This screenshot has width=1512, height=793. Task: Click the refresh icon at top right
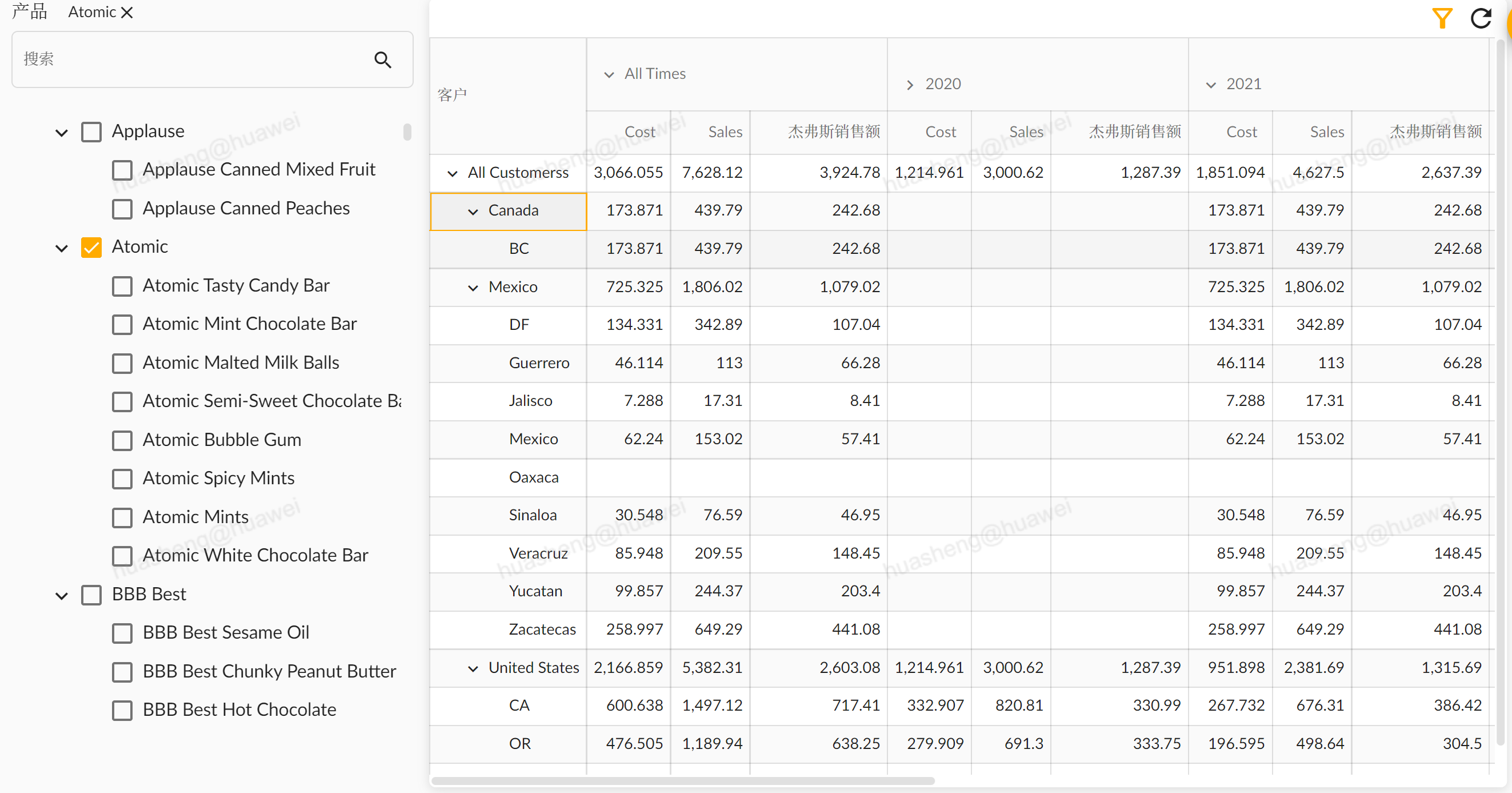pos(1481,18)
